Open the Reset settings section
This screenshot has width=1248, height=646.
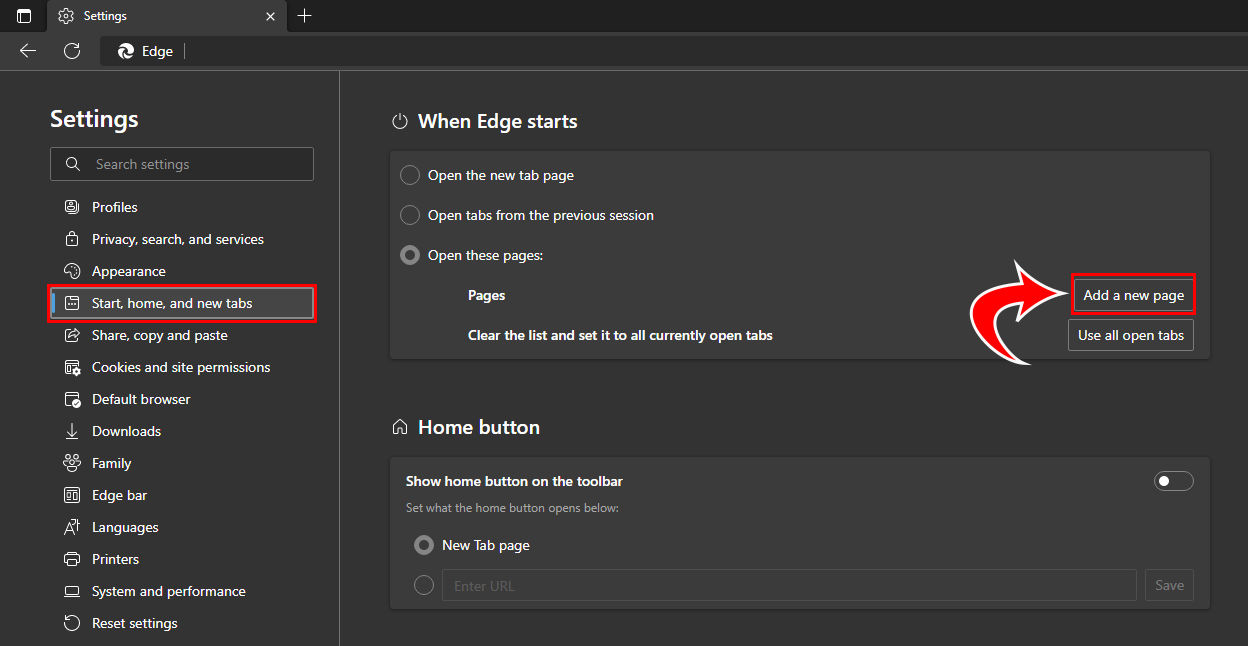pyautogui.click(x=133, y=623)
